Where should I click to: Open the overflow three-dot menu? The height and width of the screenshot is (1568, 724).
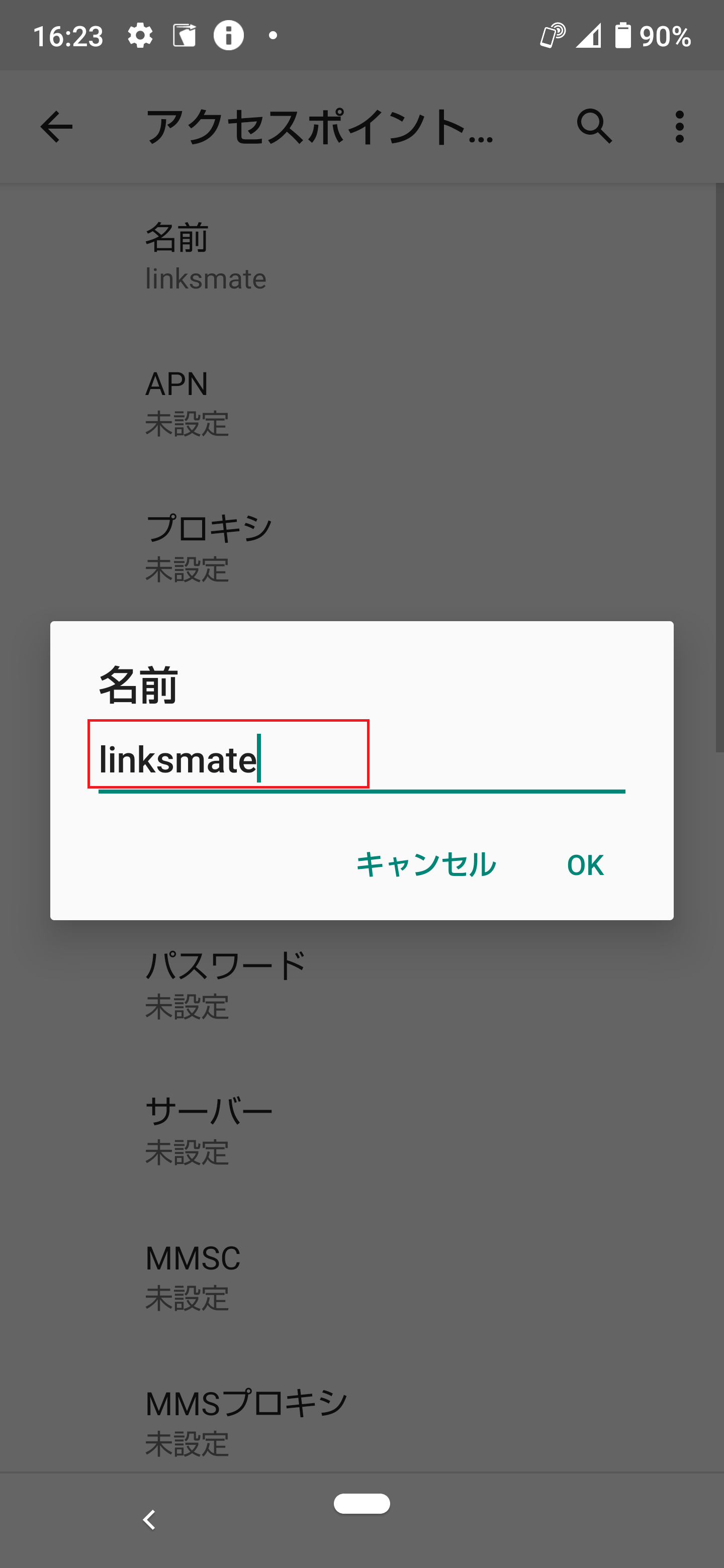coord(678,127)
